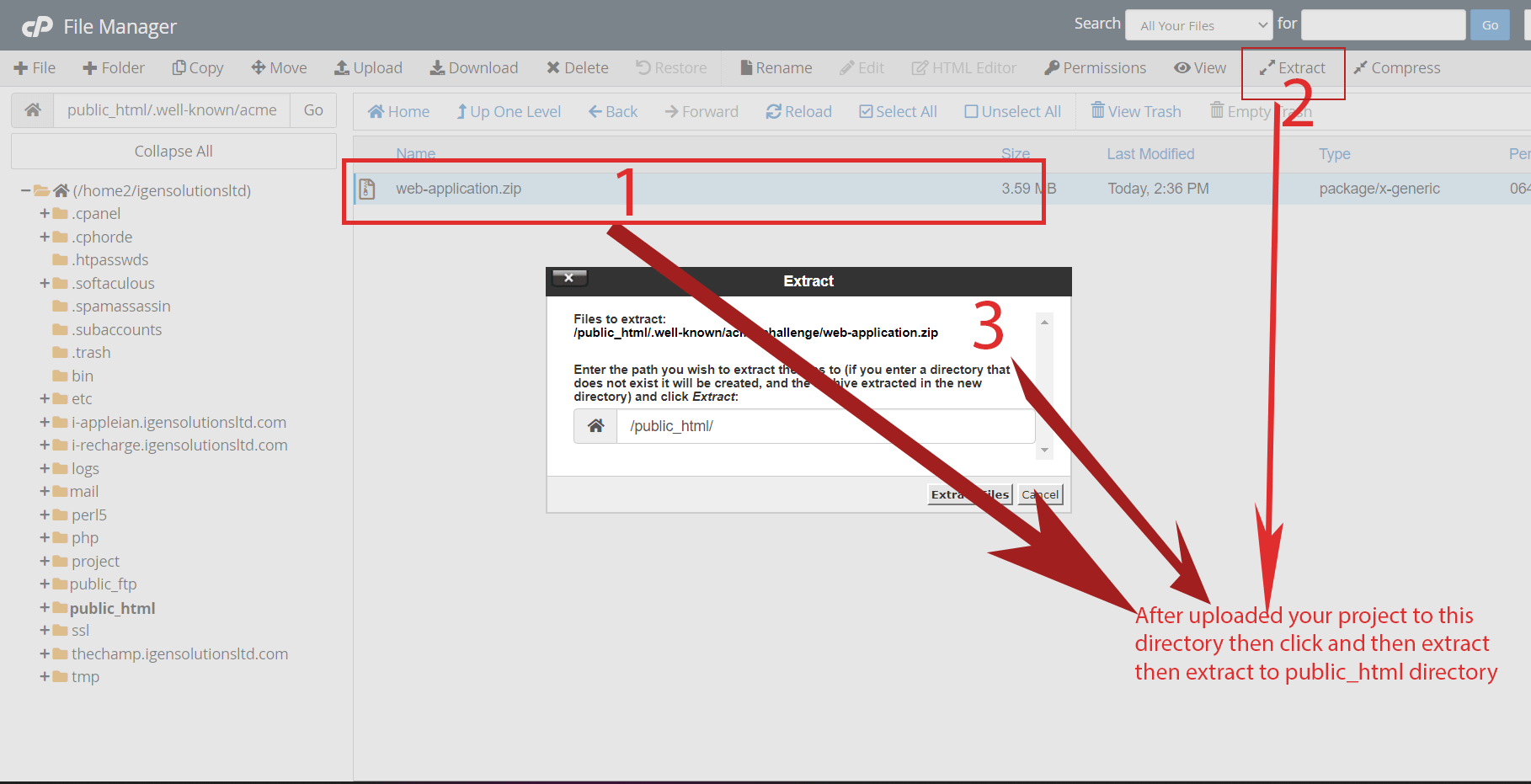The width and height of the screenshot is (1531, 784).
Task: Open the All Your Files search dropdown
Action: click(x=1198, y=25)
